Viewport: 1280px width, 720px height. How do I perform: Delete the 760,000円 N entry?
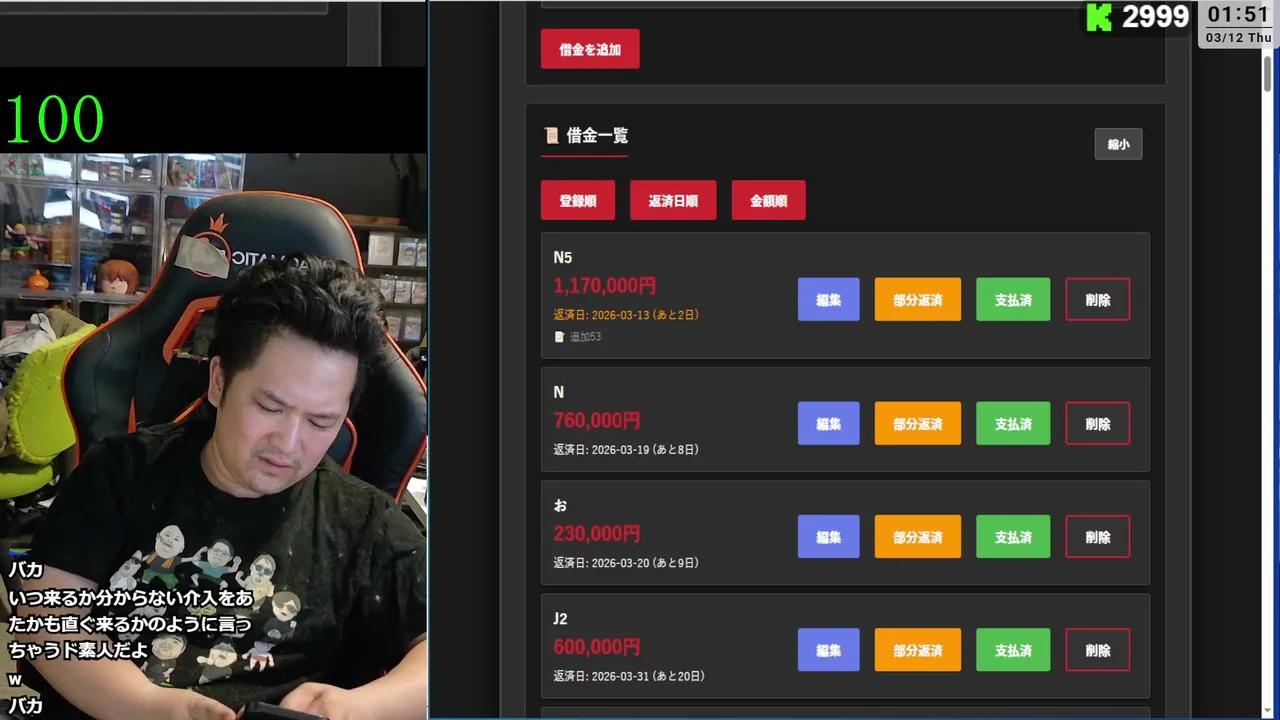(1098, 423)
